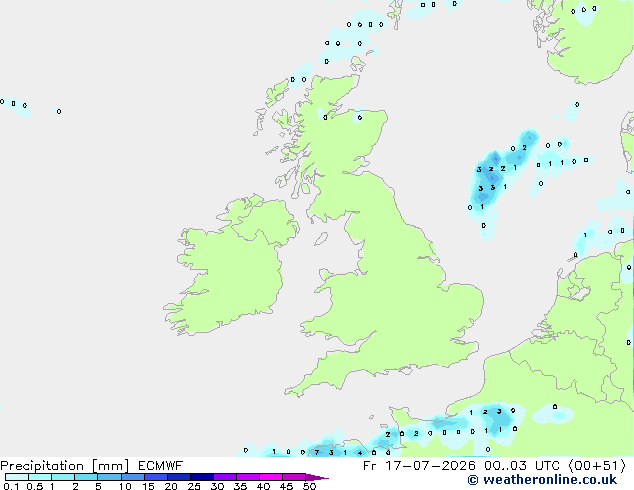The height and width of the screenshot is (490, 634).
Task: Select the 0.1–0.5 mm legend color swatch
Action: coord(17,477)
